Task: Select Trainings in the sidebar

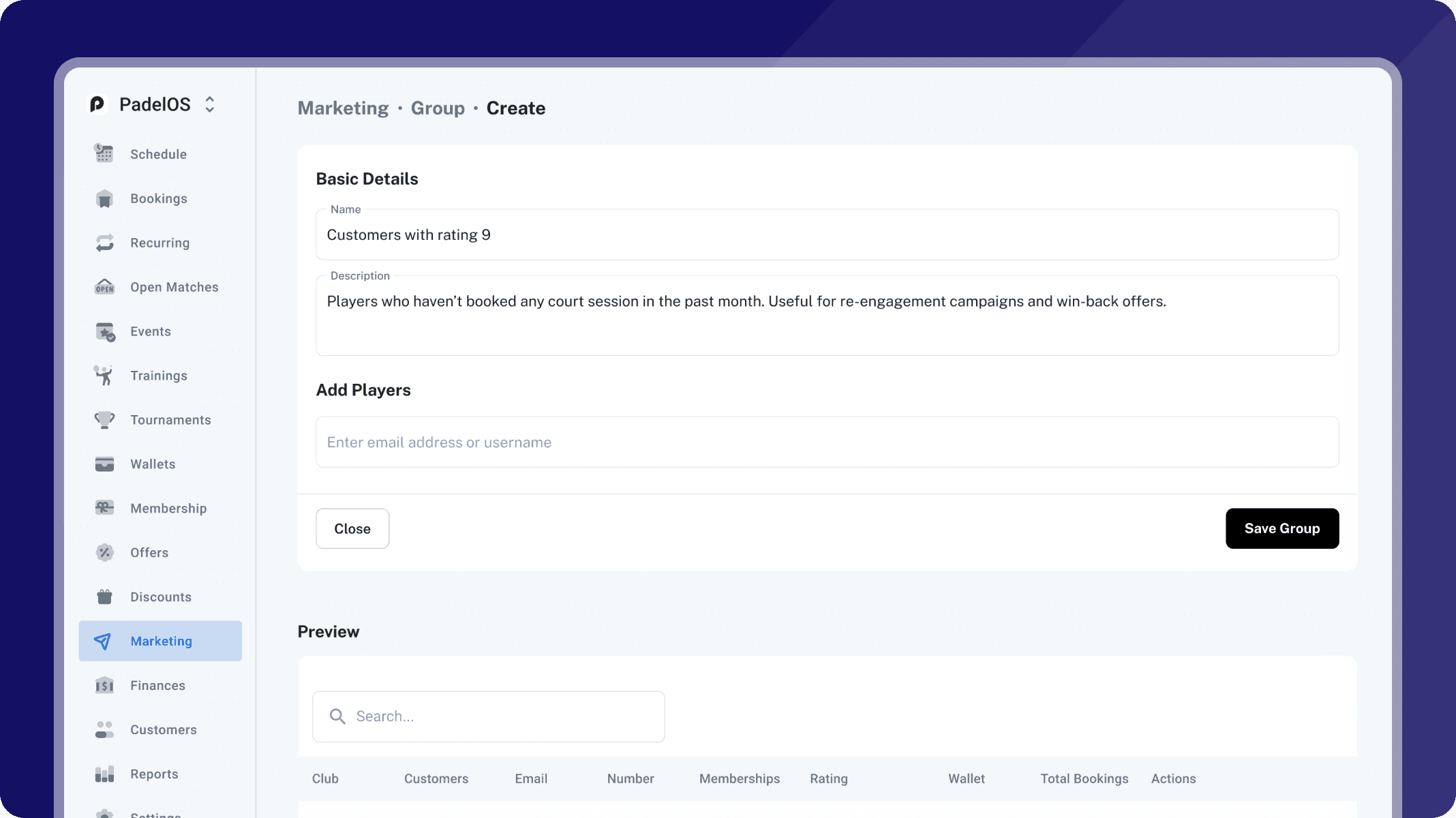Action: [x=158, y=376]
